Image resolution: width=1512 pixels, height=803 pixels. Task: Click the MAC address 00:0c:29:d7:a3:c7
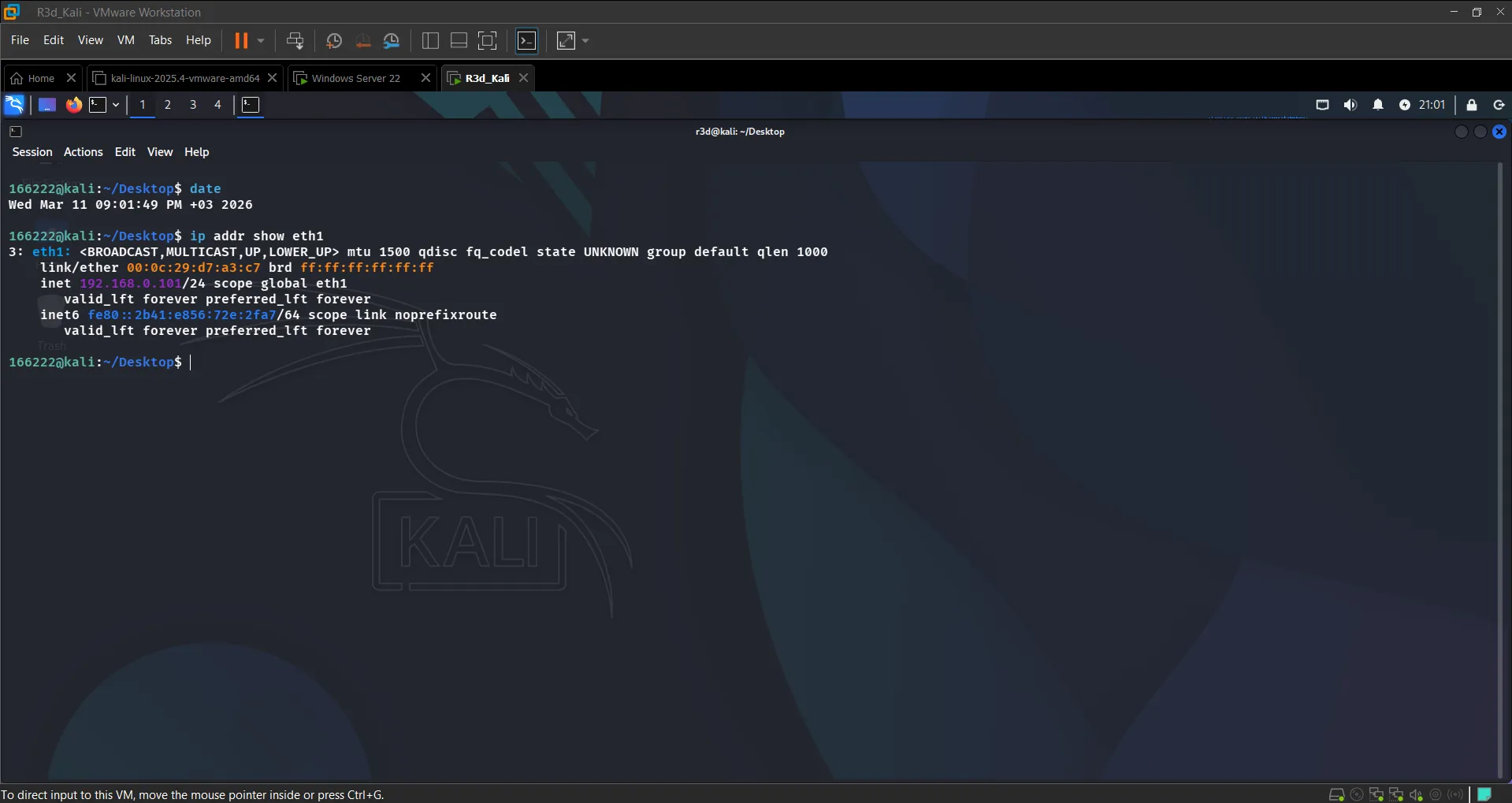[193, 267]
